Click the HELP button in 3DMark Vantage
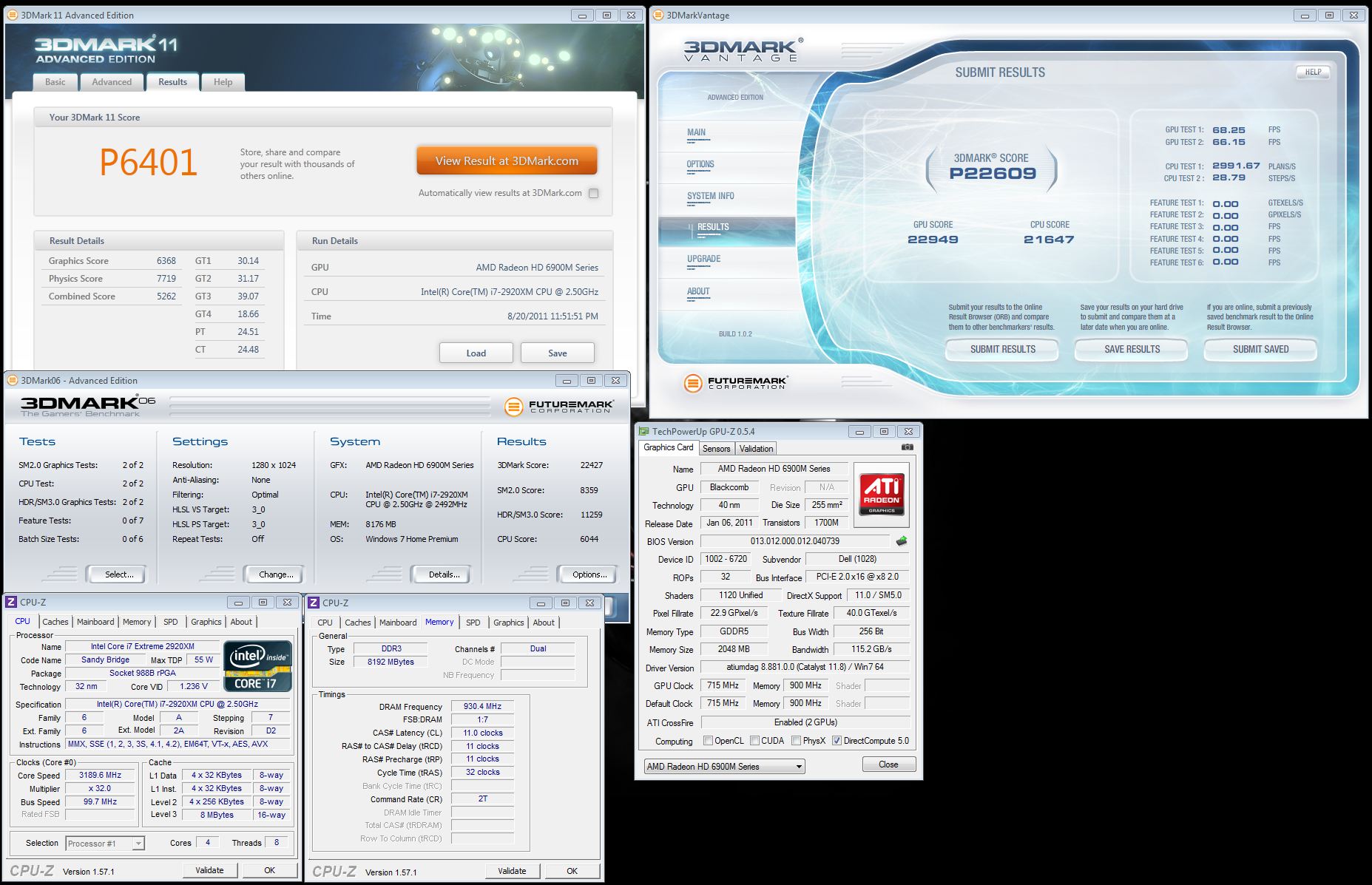The width and height of the screenshot is (1372, 885). pos(1313,72)
